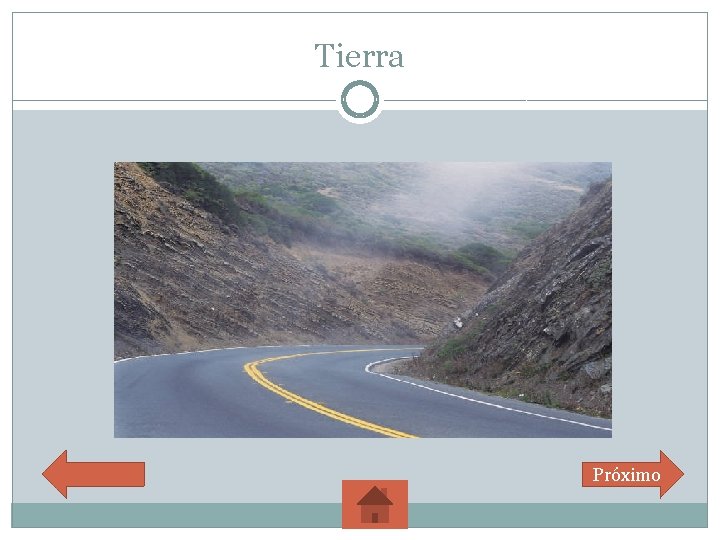Click the home icon button

tap(375, 504)
